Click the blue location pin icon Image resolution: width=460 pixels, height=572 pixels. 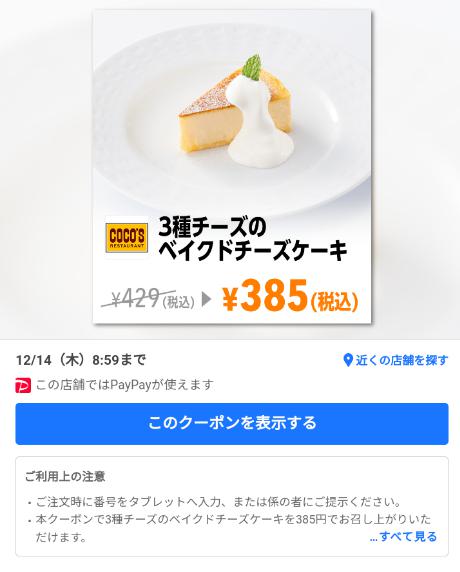(348, 360)
